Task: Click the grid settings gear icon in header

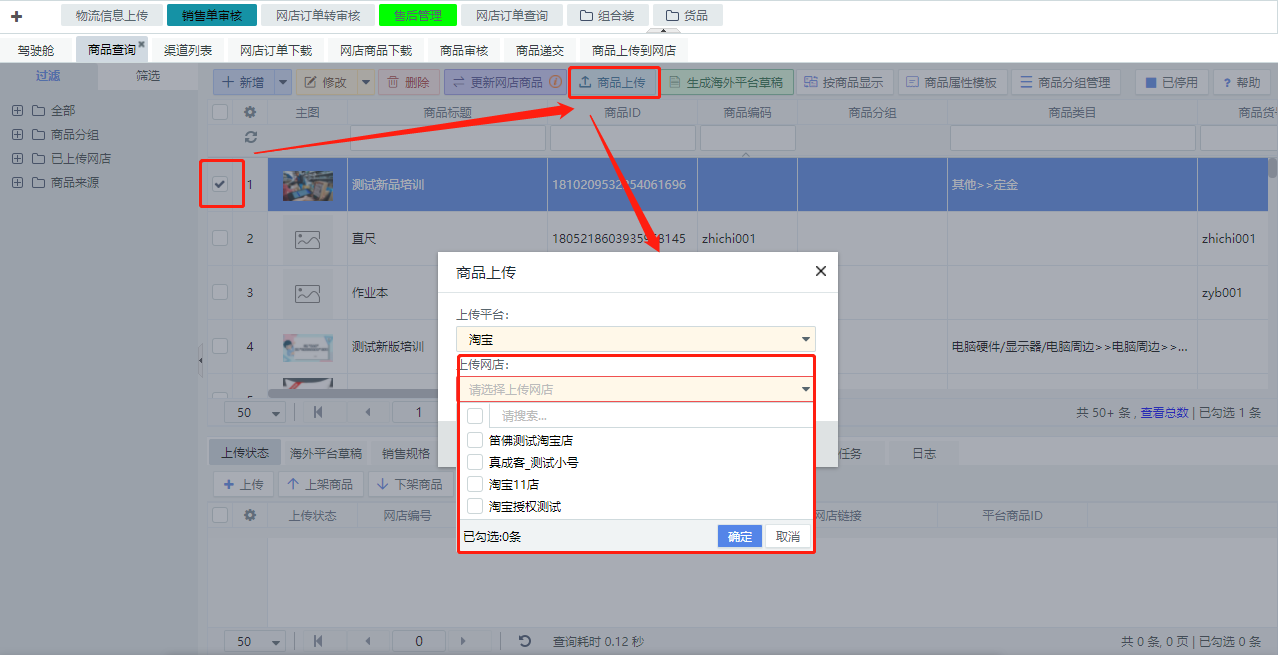Action: click(x=250, y=113)
